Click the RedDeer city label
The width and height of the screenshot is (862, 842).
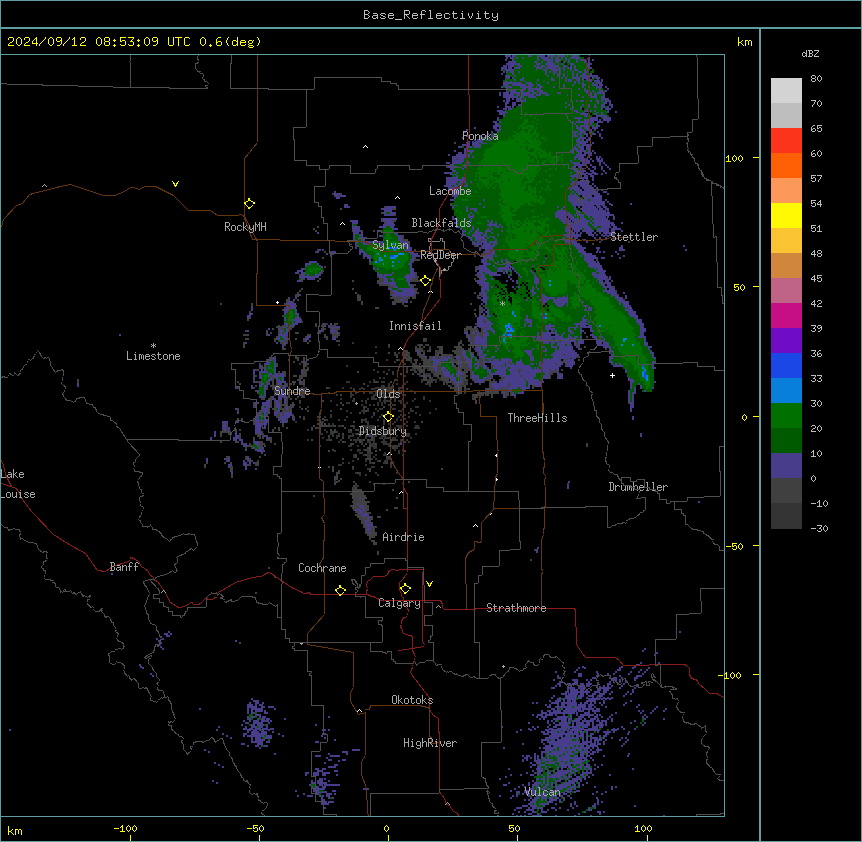point(440,255)
